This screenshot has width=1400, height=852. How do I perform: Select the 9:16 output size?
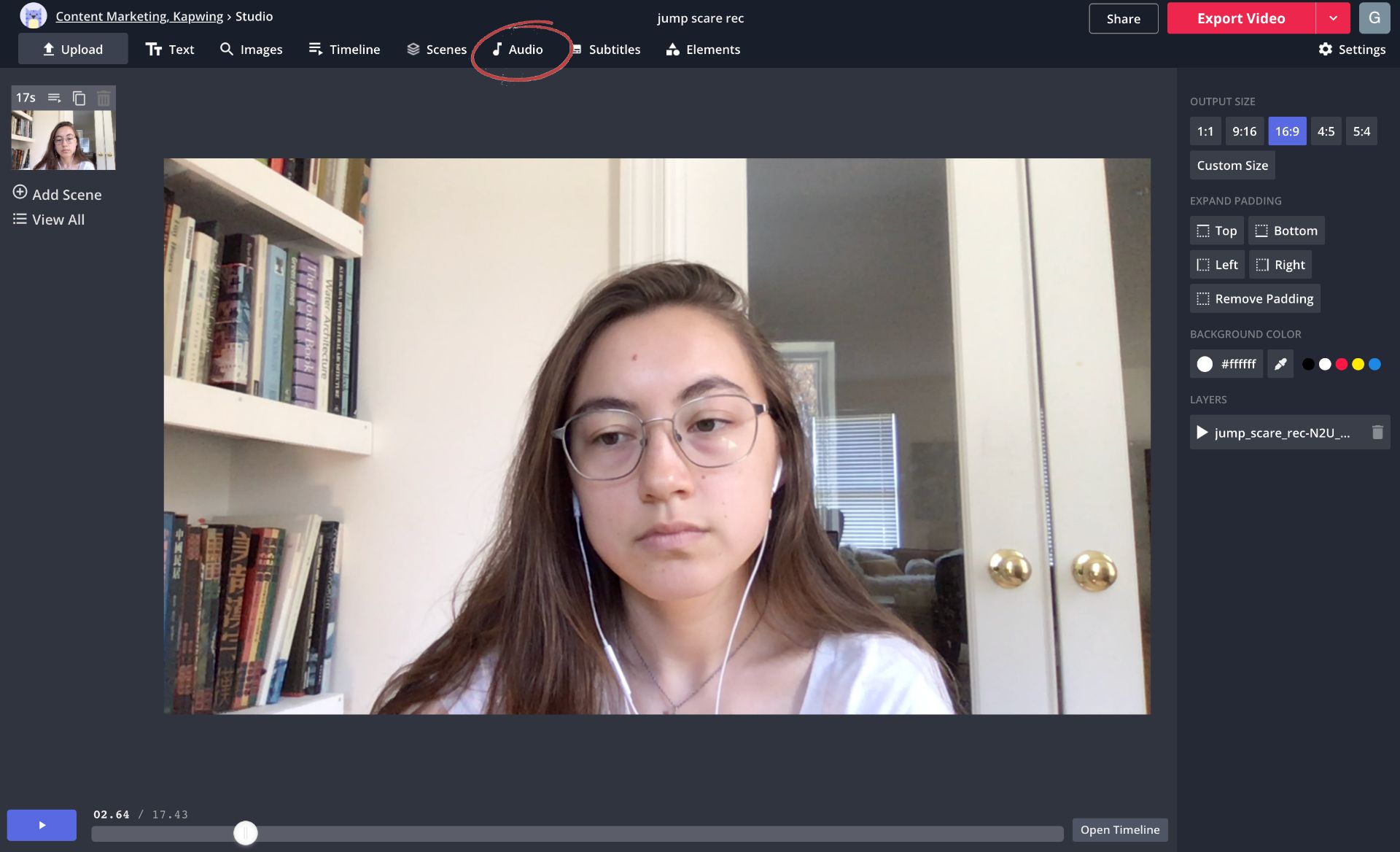pos(1244,131)
